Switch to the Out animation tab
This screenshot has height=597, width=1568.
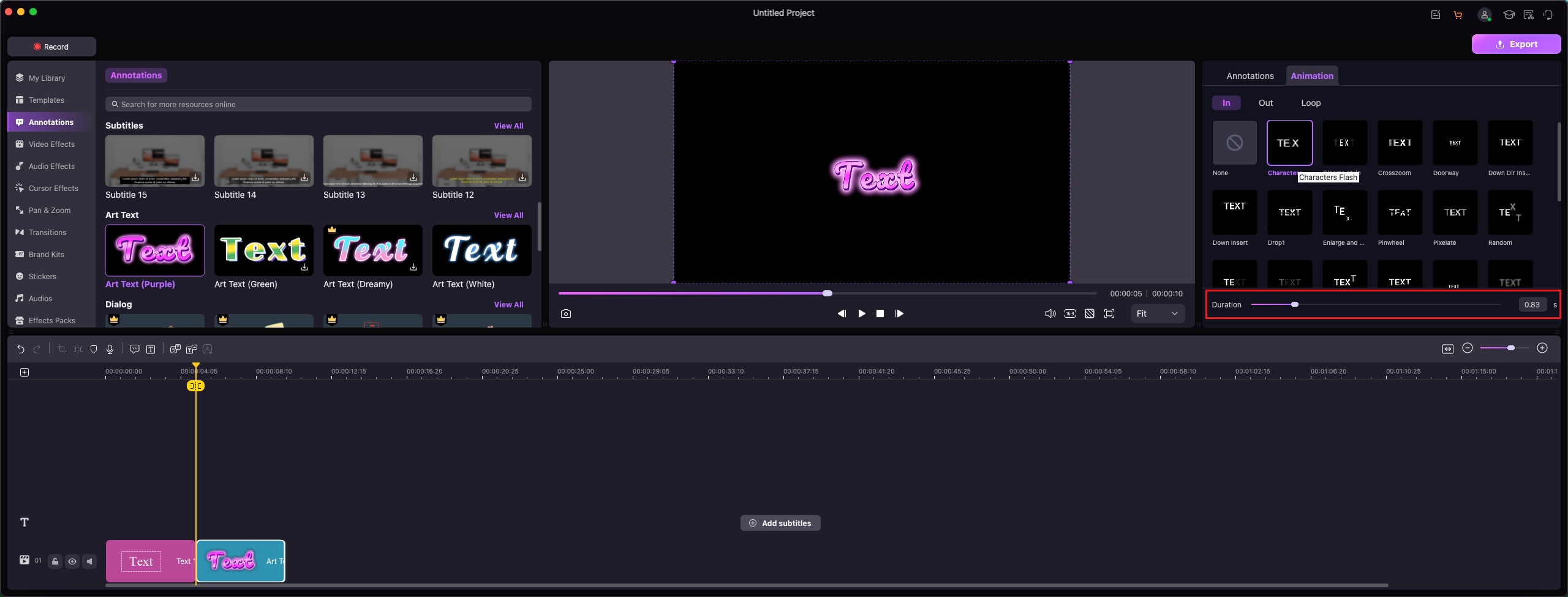coord(1265,103)
